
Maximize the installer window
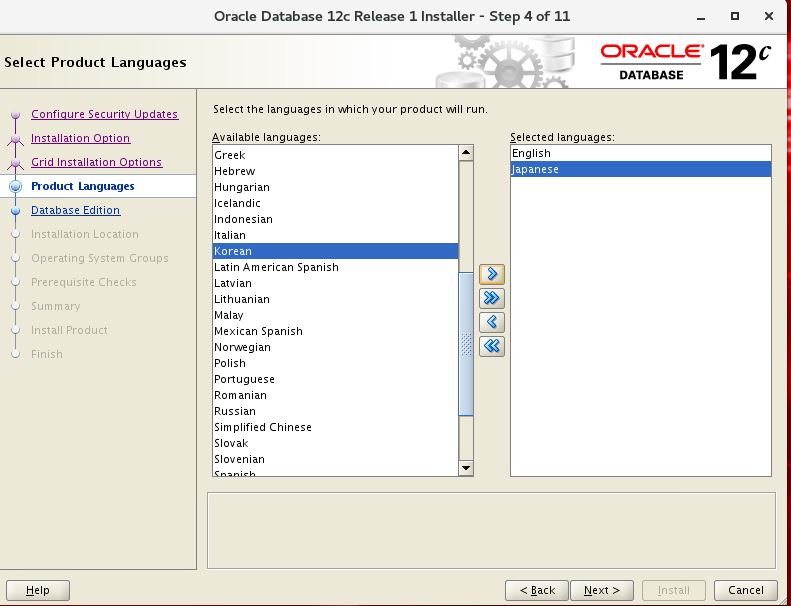(735, 17)
